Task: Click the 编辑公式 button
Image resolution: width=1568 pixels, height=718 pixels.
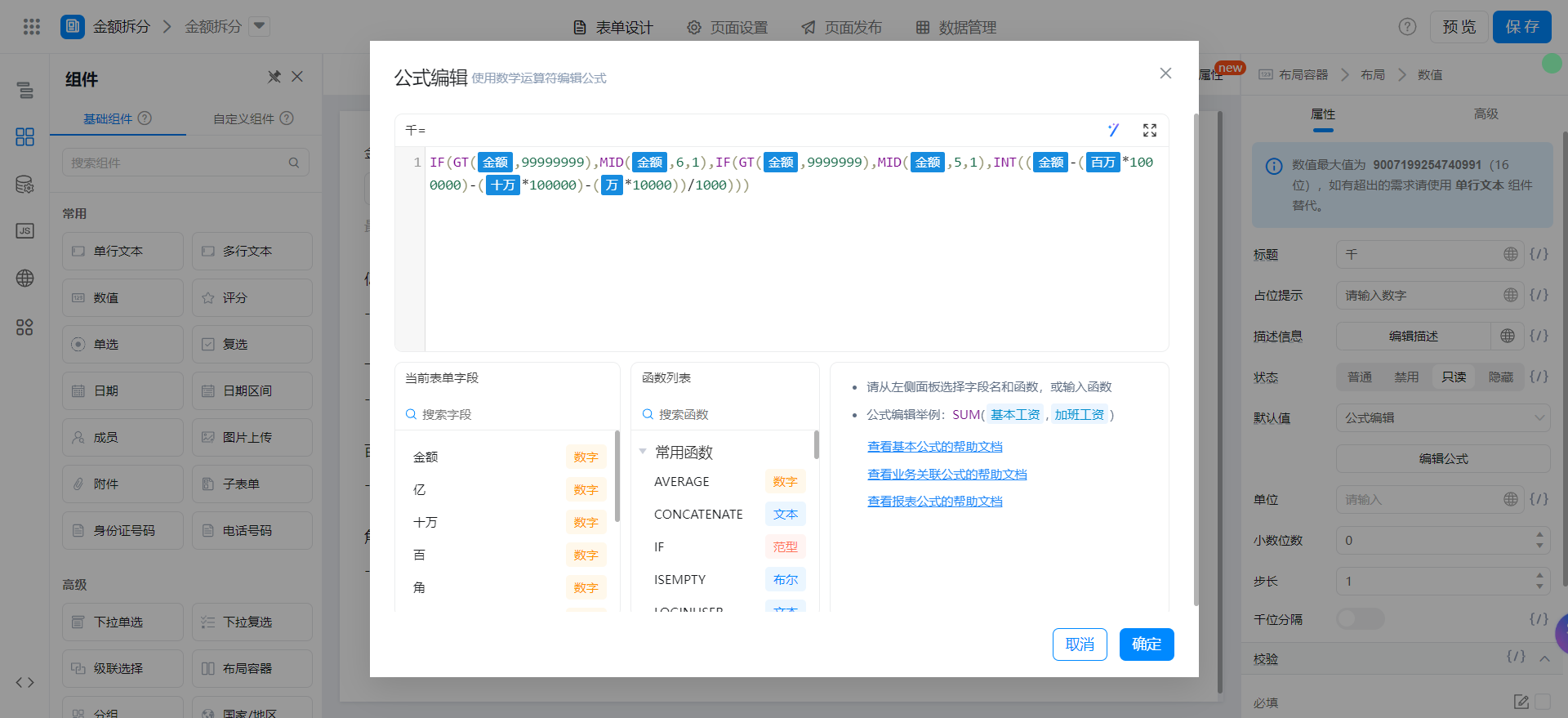Action: tap(1443, 458)
